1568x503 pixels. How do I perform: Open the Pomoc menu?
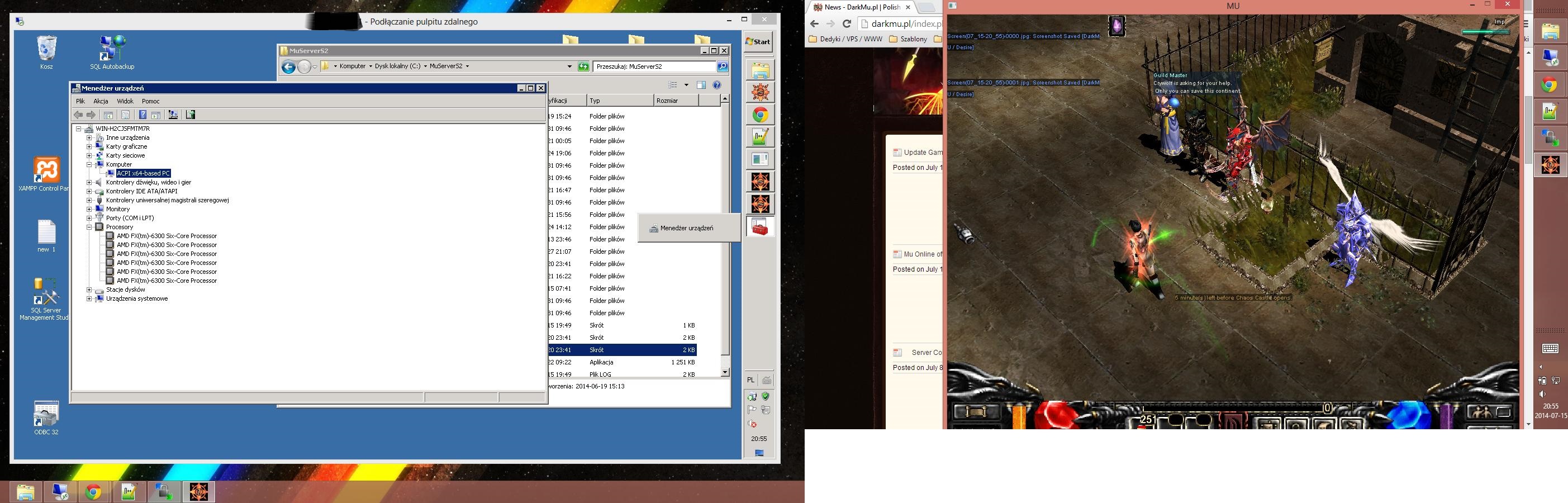tap(150, 101)
